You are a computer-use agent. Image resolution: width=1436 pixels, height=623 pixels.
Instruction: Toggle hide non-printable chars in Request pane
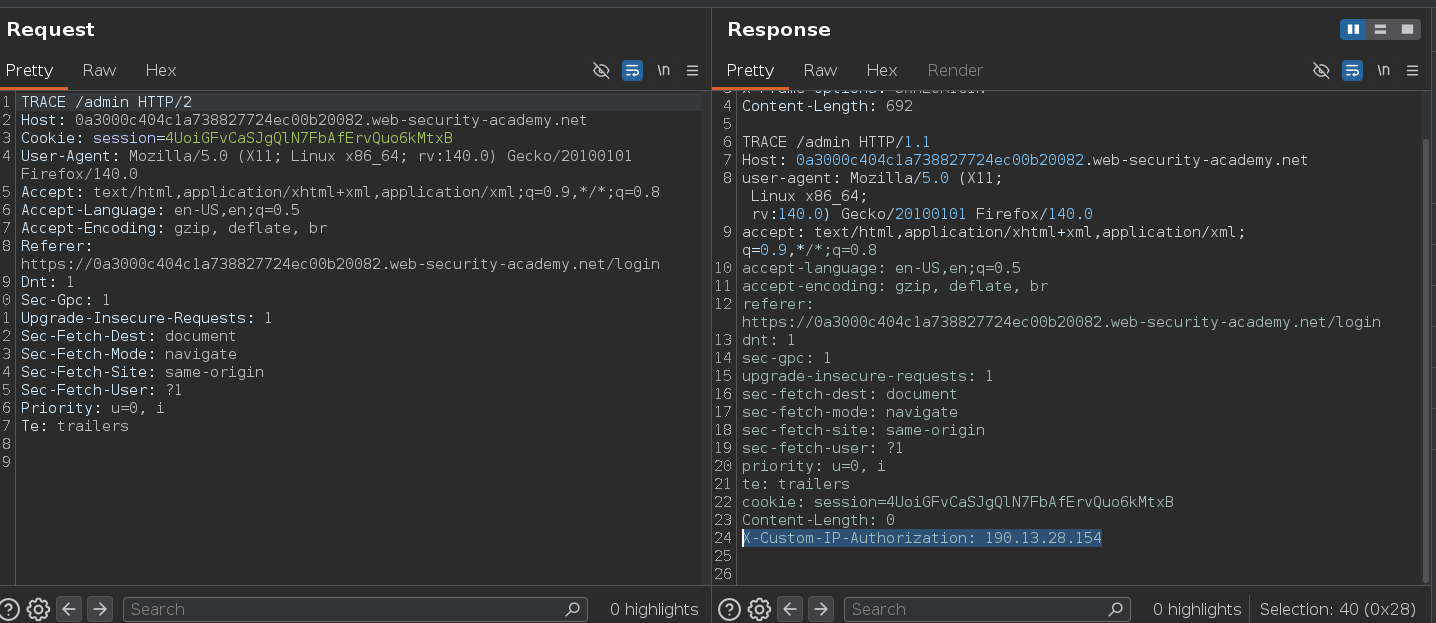click(601, 70)
